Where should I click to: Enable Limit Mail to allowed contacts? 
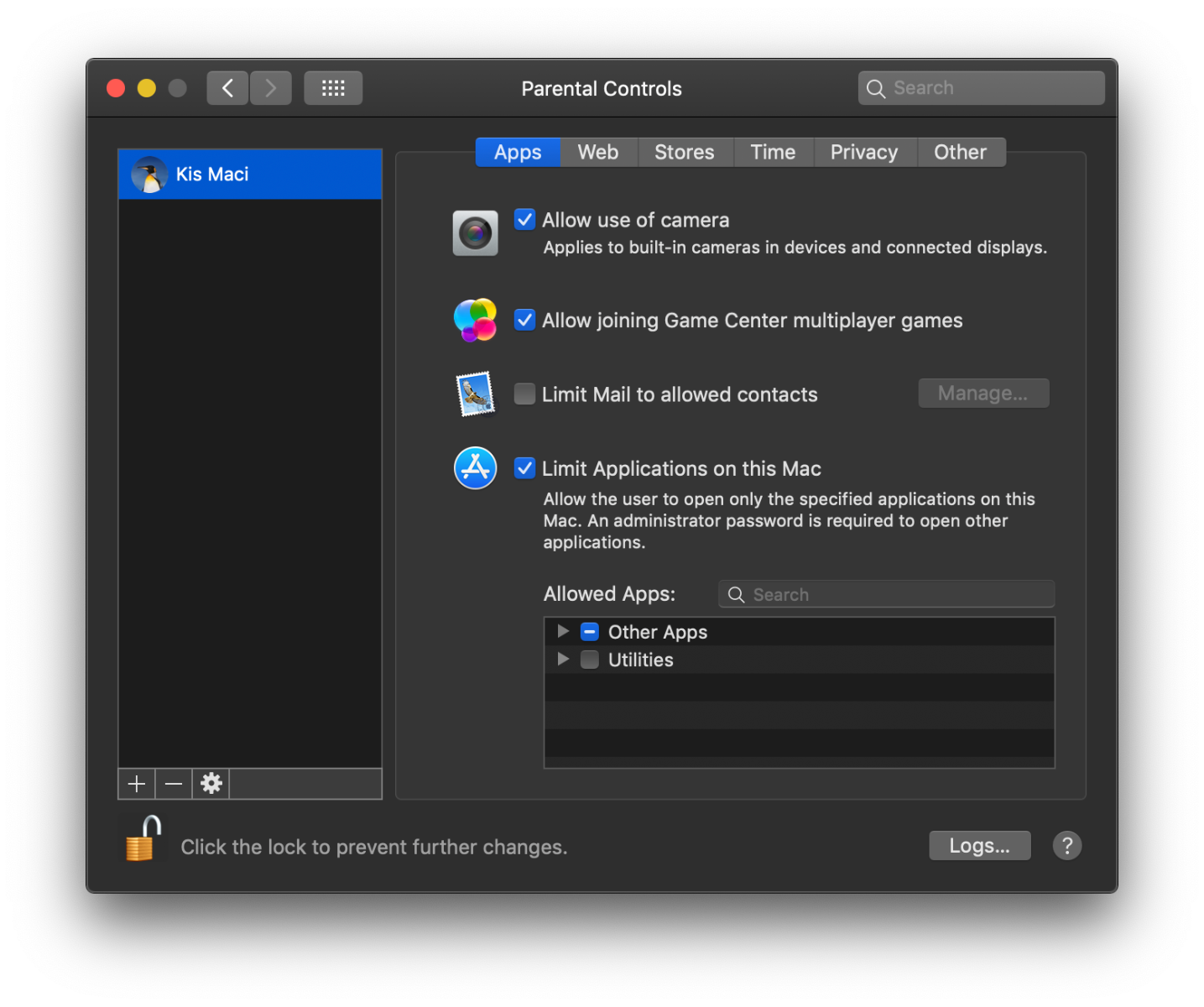pyautogui.click(x=524, y=394)
